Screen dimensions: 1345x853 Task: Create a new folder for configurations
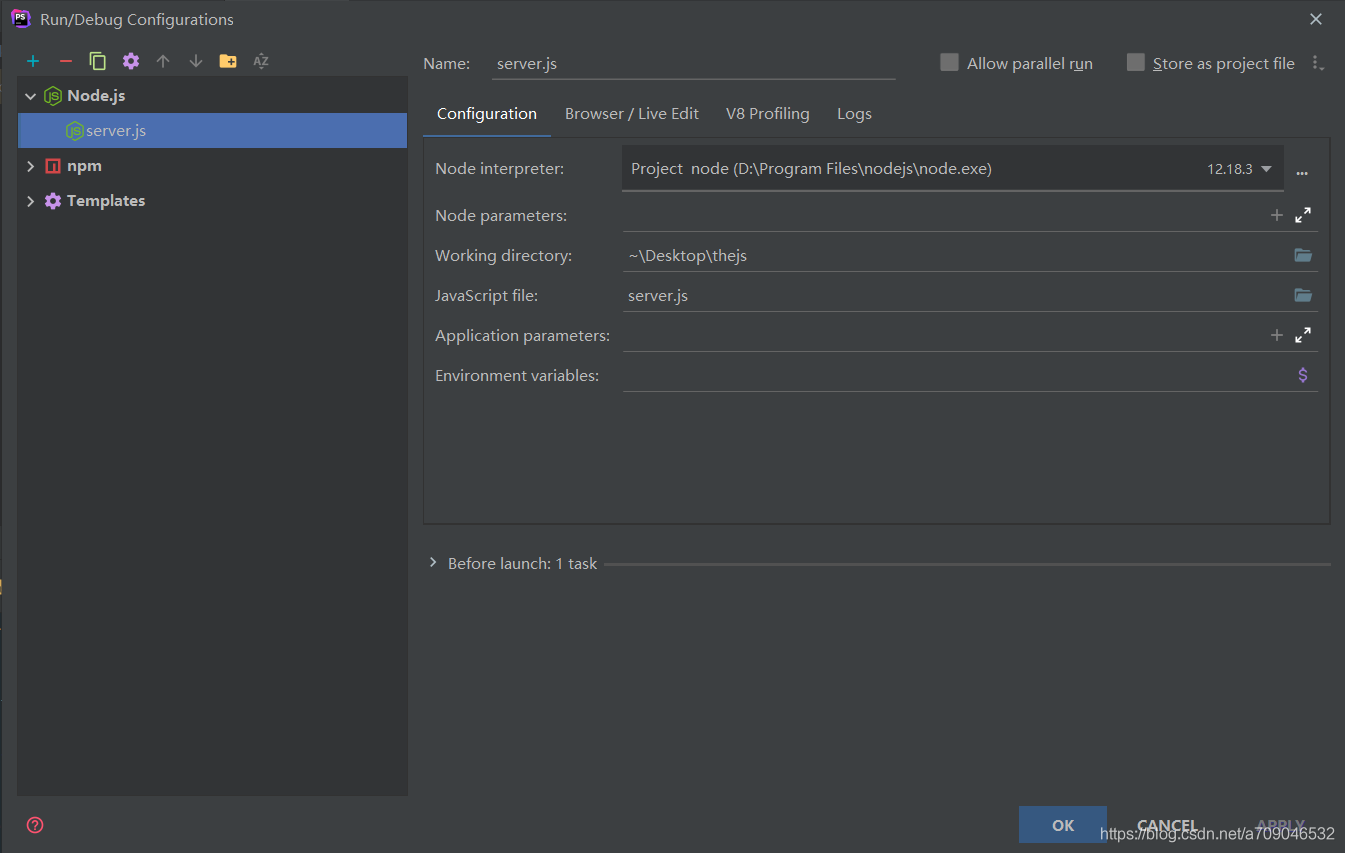(228, 61)
